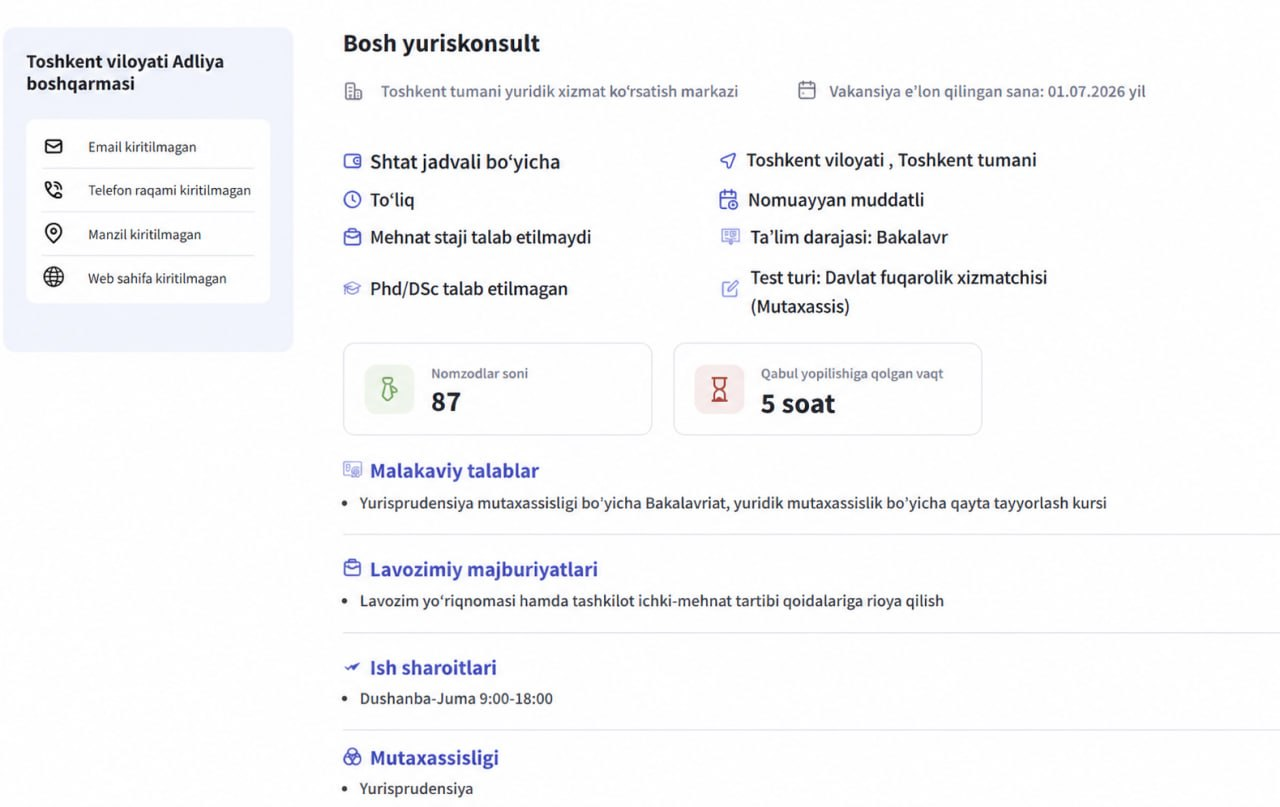Click the wallet icon beside Shtat jadvali bo'yicha
The width and height of the screenshot is (1280, 807).
click(352, 161)
